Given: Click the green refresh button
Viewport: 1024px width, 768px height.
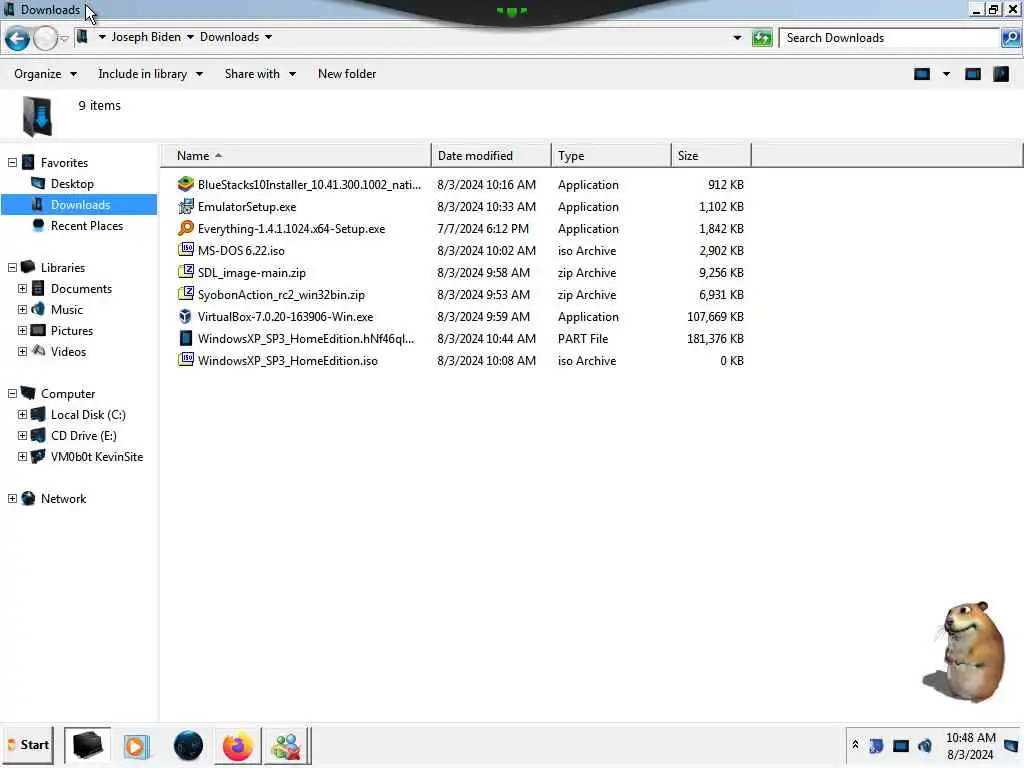Looking at the screenshot, I should tap(761, 38).
